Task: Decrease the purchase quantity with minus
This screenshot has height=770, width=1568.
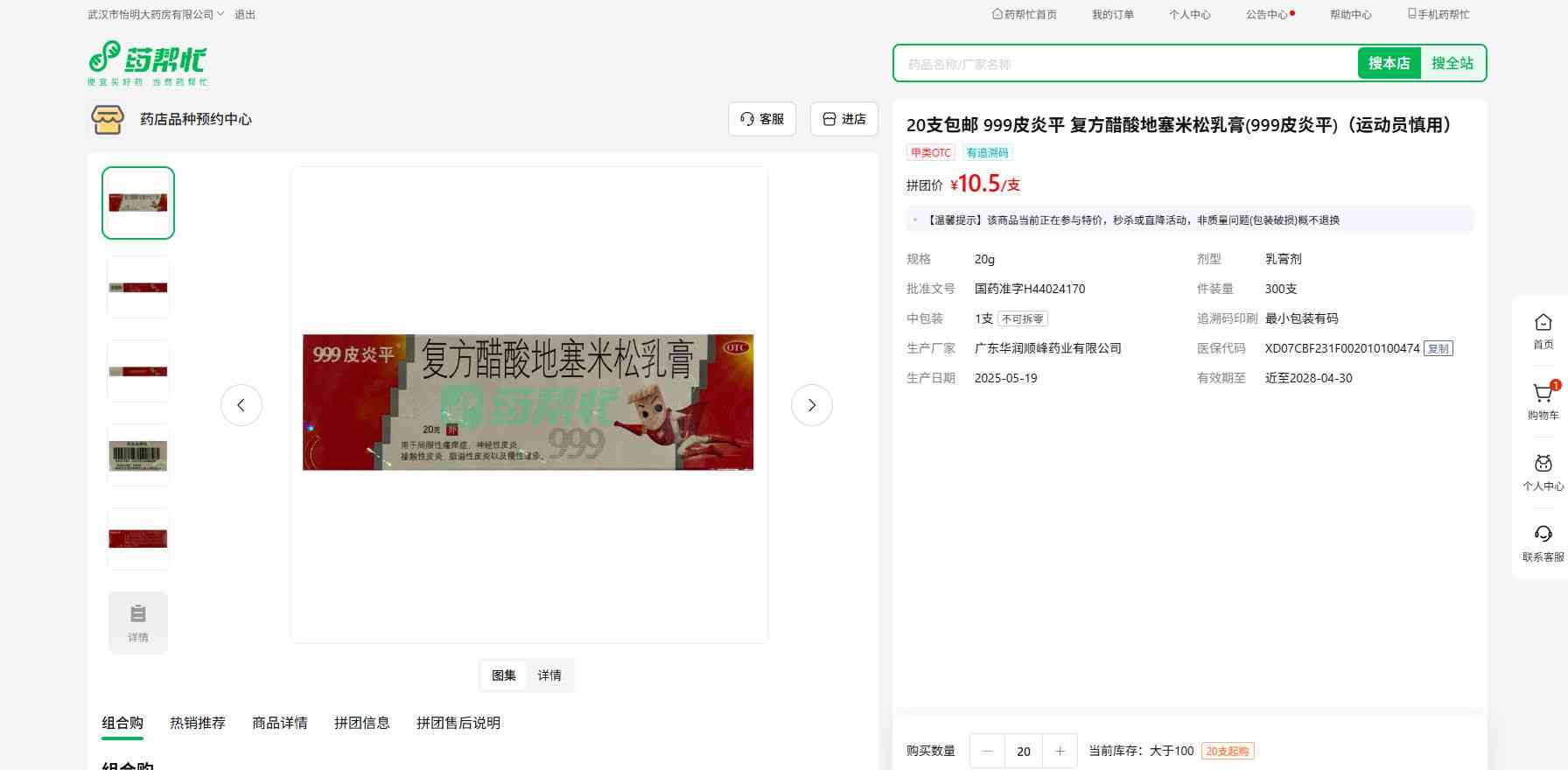Action: [988, 751]
